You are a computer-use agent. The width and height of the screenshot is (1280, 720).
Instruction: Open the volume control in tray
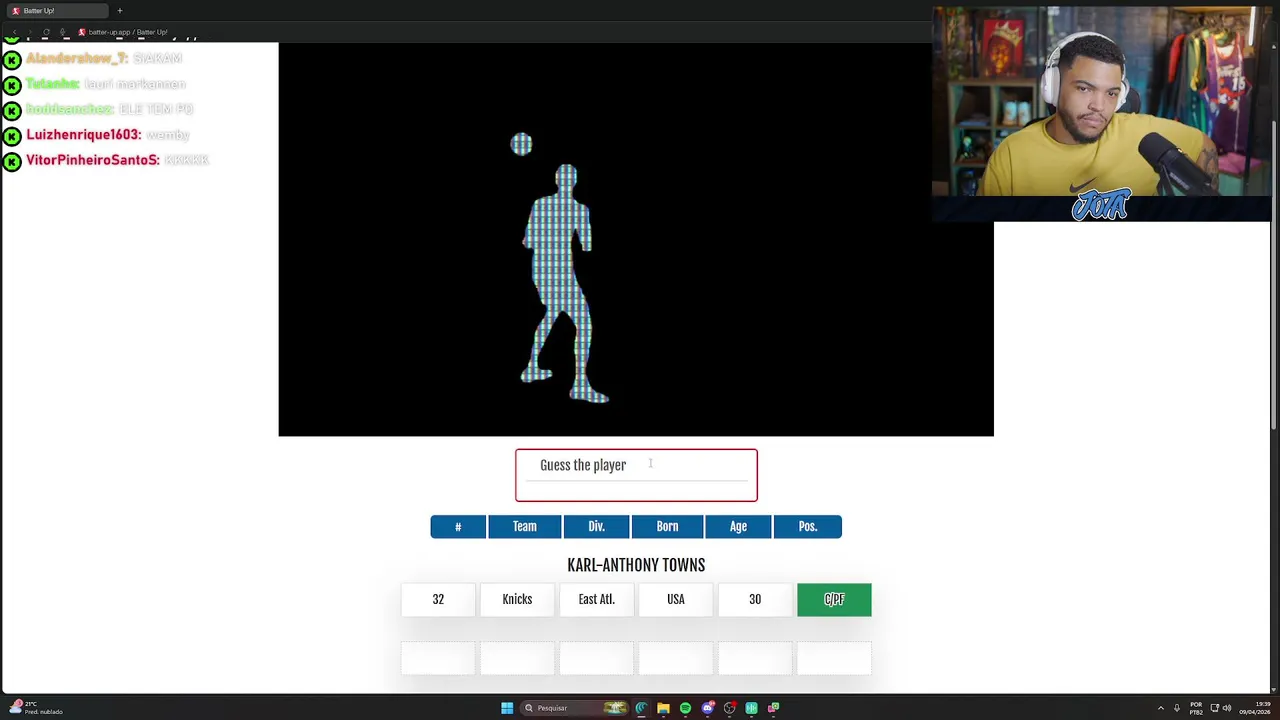point(1227,708)
